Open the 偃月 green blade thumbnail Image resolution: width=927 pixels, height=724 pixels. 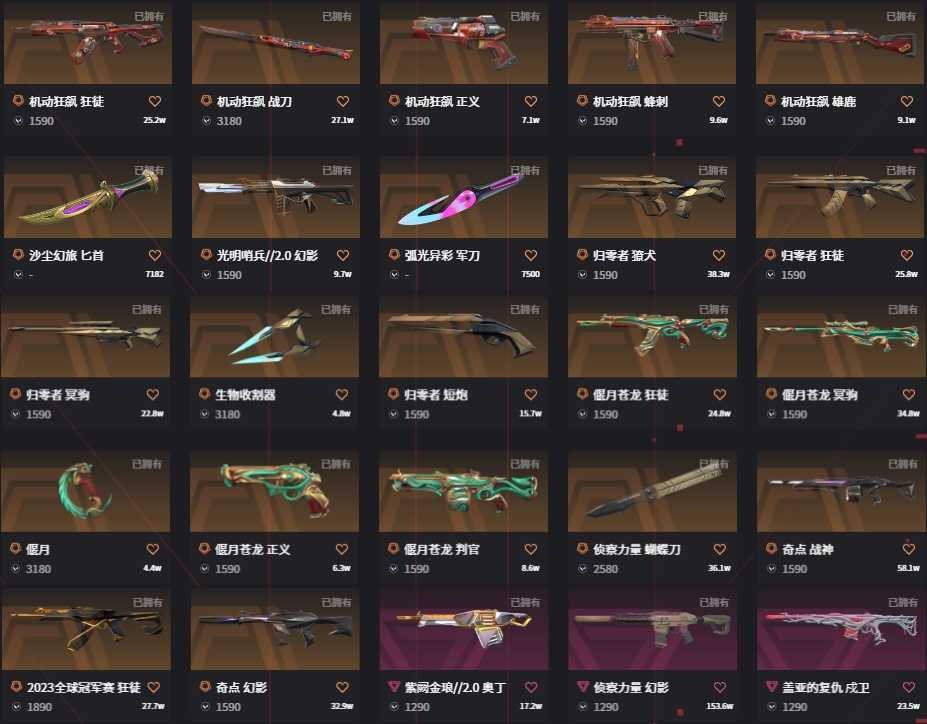(85, 491)
